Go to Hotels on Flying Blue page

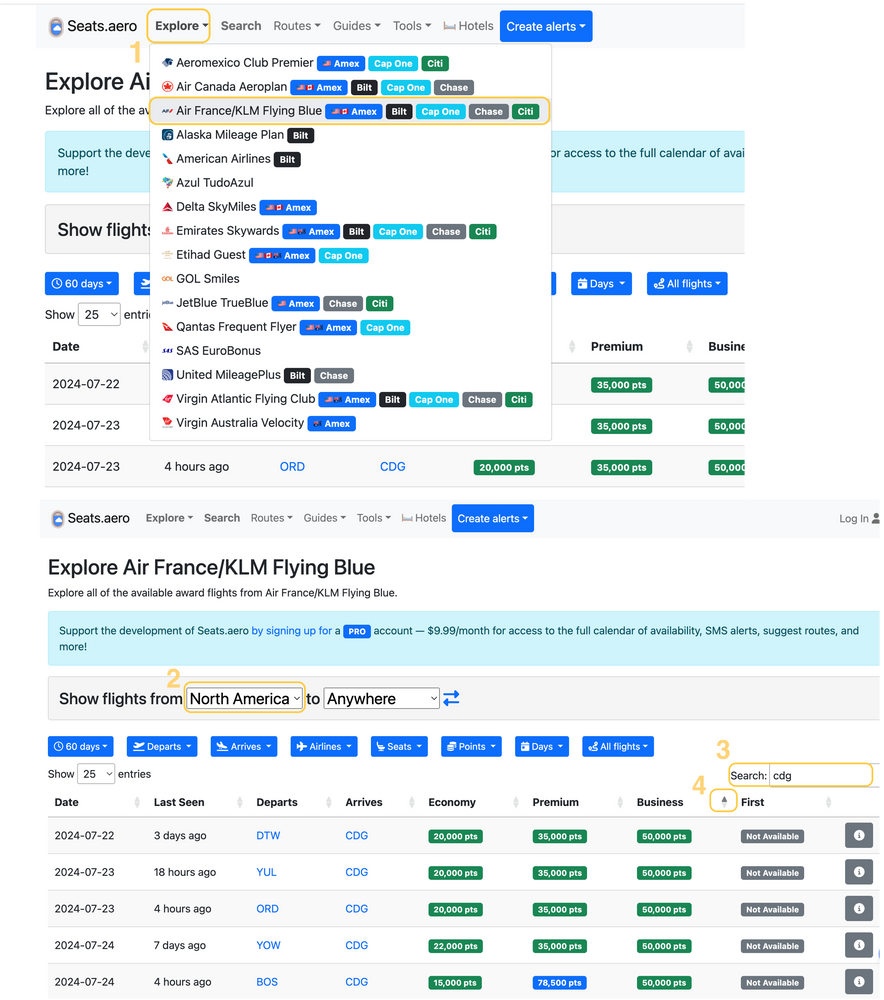(x=424, y=518)
